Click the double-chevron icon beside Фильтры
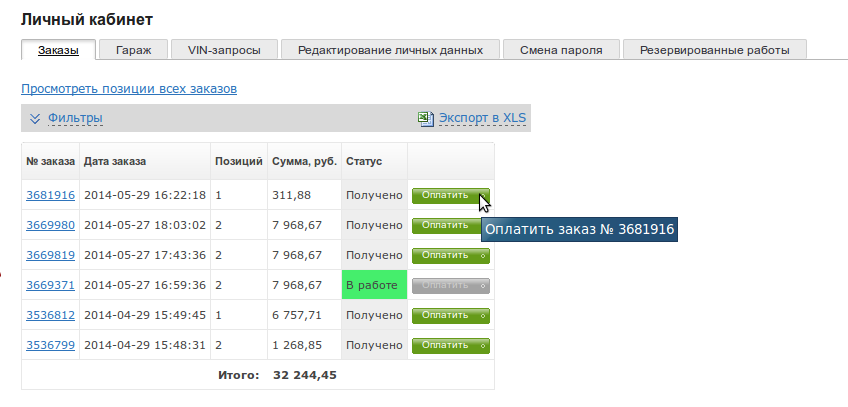 click(x=35, y=118)
